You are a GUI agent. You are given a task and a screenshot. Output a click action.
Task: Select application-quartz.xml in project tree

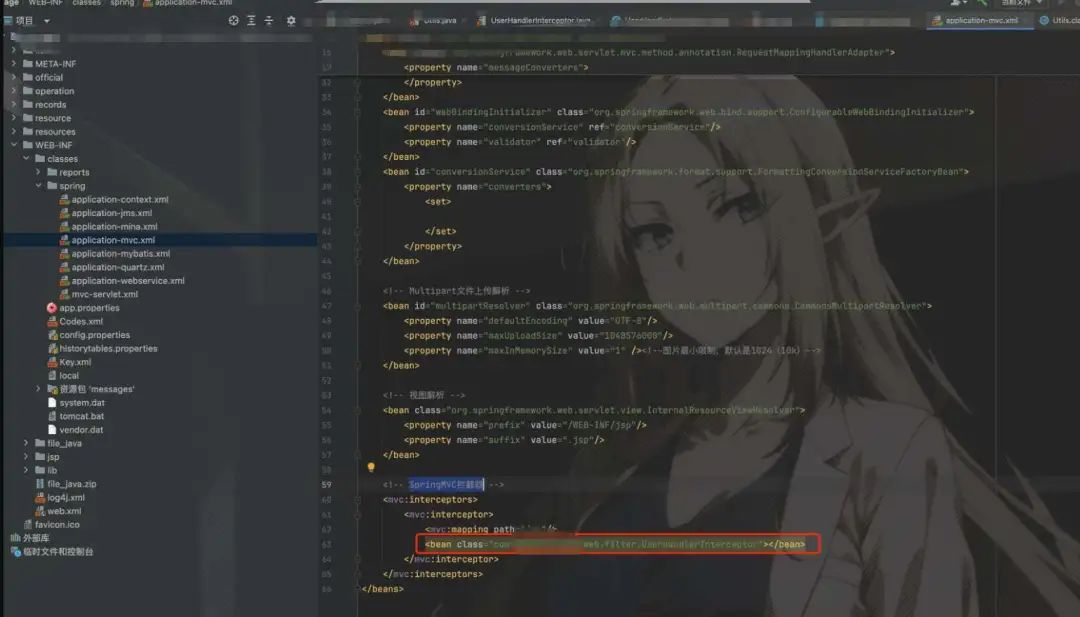[x=118, y=267]
